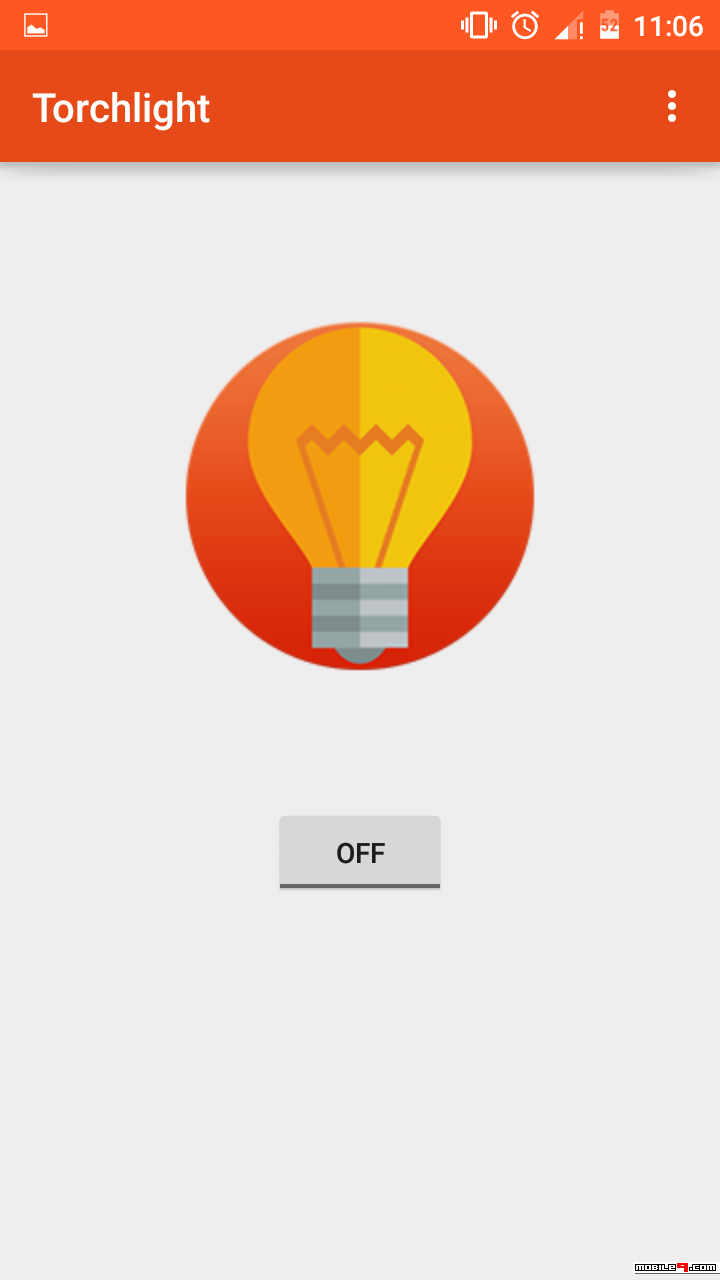
Task: Tap the dark underline of the OFF button
Action: [x=360, y=886]
